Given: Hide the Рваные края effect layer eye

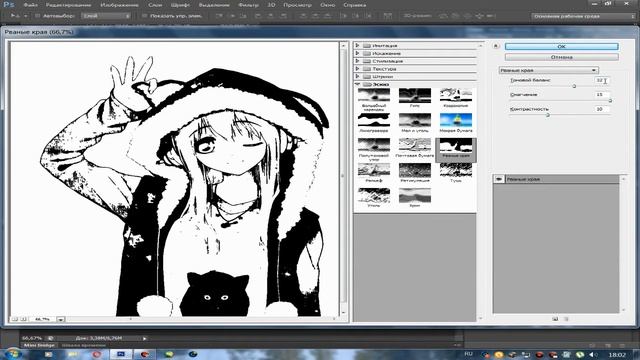Looking at the screenshot, I should click(x=499, y=179).
